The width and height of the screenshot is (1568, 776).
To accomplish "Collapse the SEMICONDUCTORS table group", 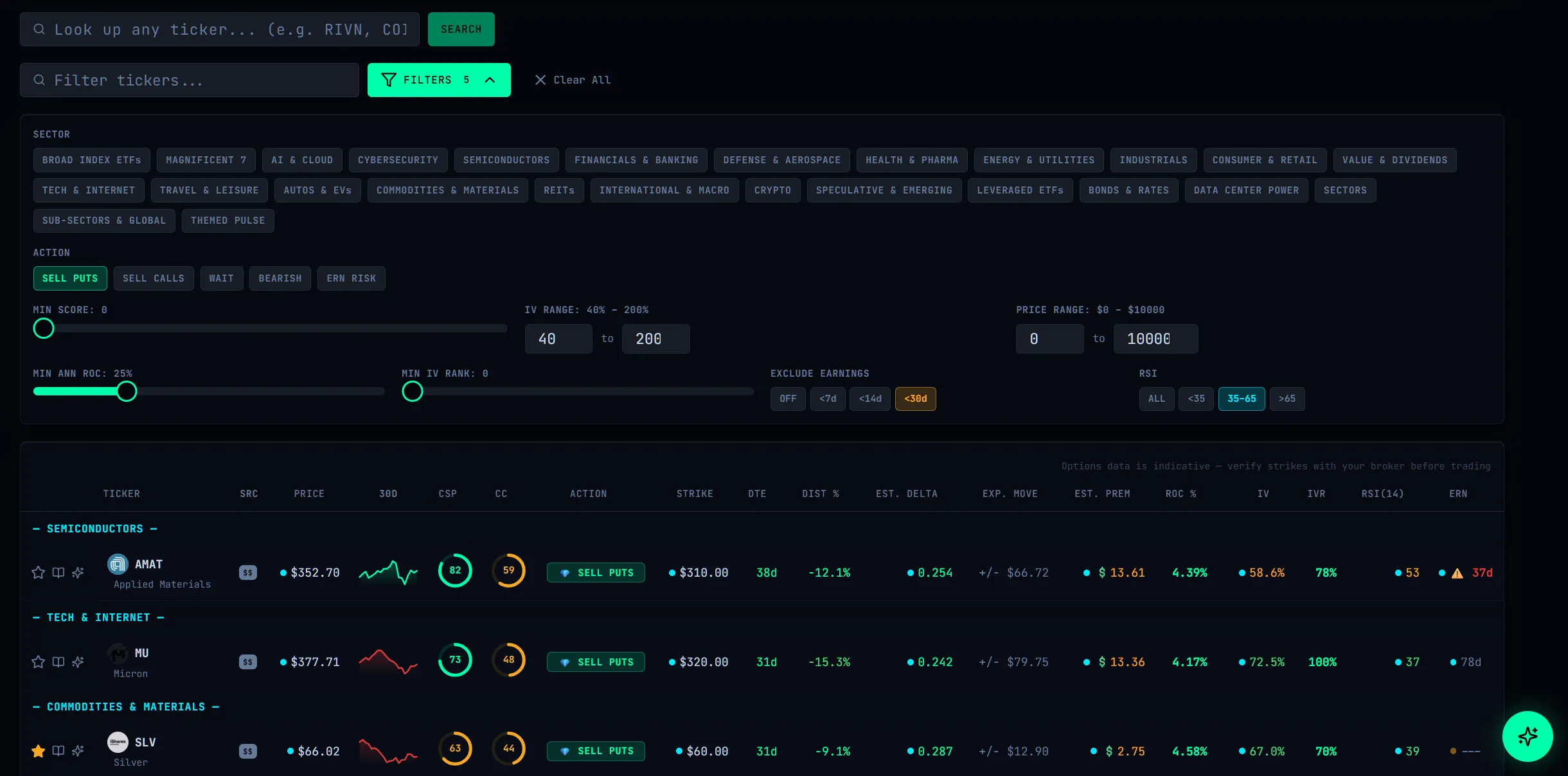I will (x=95, y=528).
